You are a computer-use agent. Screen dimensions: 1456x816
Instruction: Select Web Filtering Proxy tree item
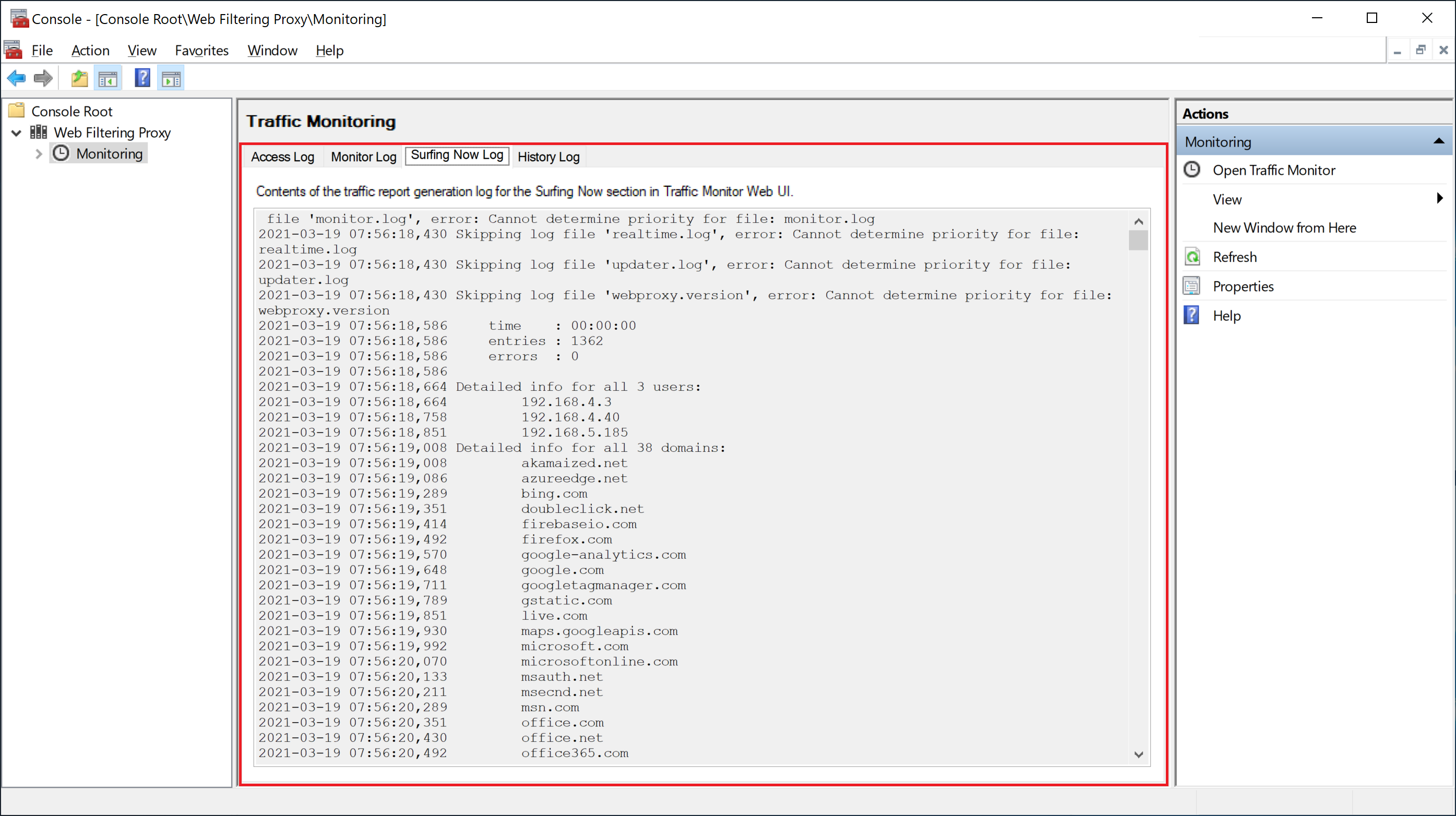click(x=112, y=133)
